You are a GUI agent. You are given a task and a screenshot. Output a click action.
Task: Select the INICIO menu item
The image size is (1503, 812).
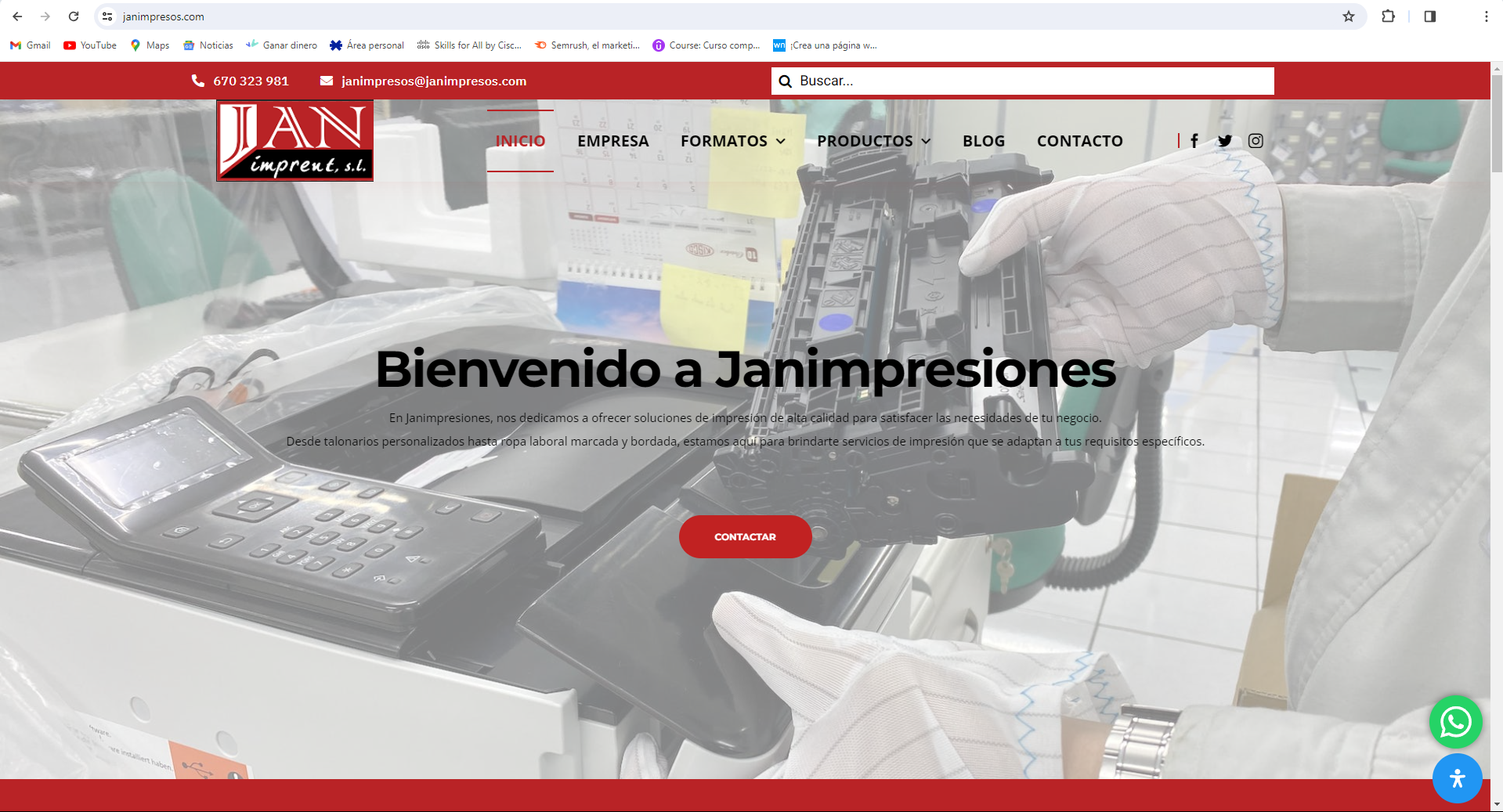point(520,141)
